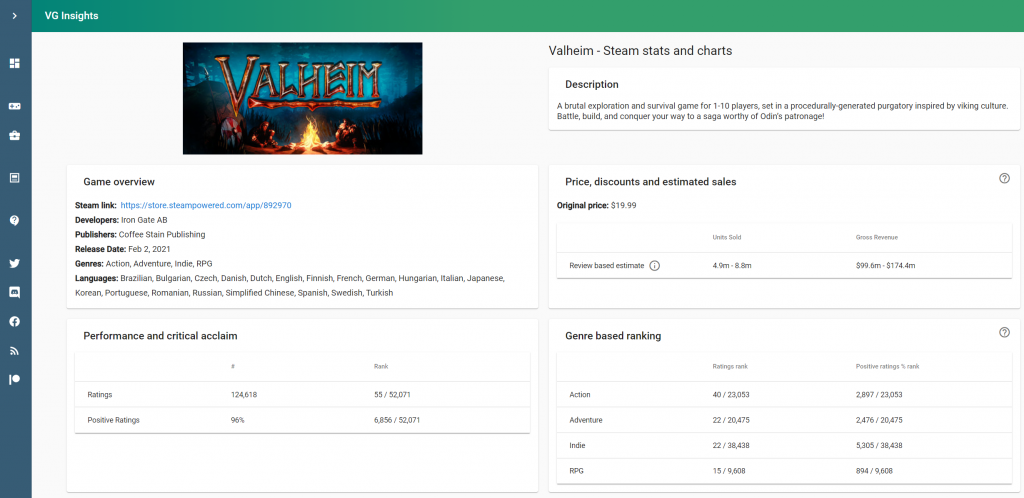This screenshot has width=1024, height=498.
Task: Click the info icon beside Review based estimate
Action: click(x=654, y=266)
